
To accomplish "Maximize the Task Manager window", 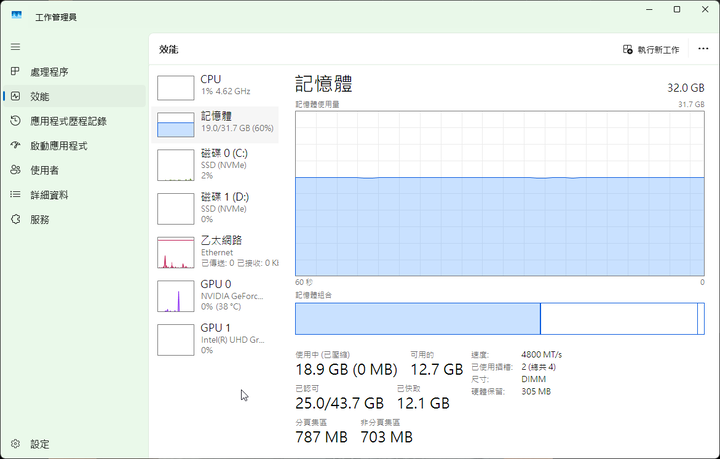I will 677,10.
